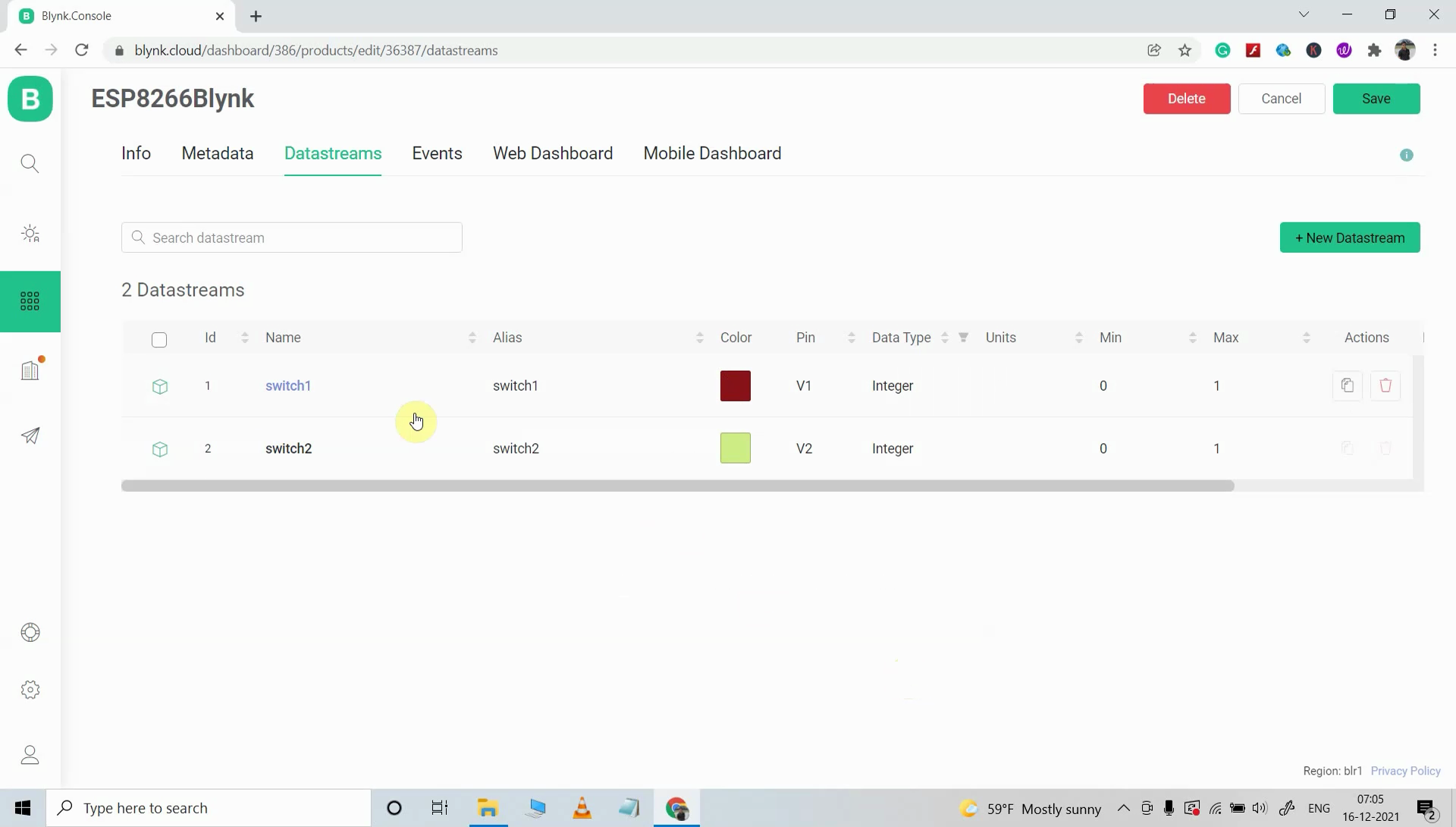Open the notification center on taskbar
This screenshot has width=1456, height=827.
coord(1426,809)
